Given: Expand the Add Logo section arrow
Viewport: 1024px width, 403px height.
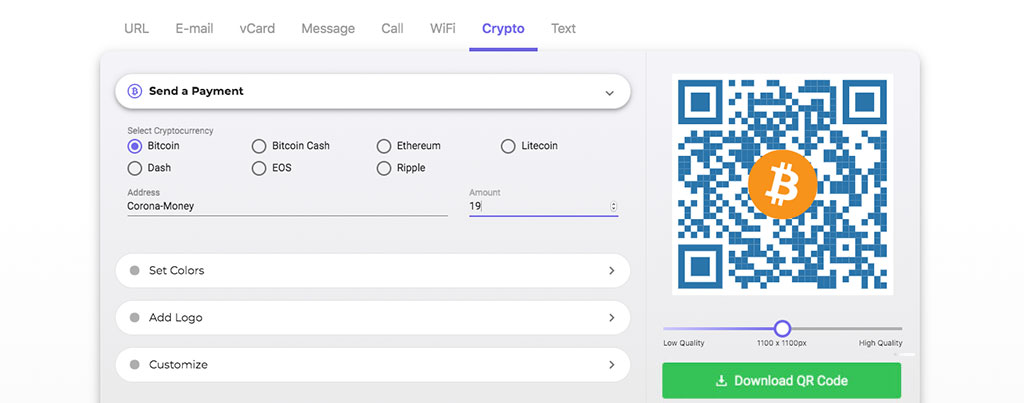Looking at the screenshot, I should click(612, 317).
